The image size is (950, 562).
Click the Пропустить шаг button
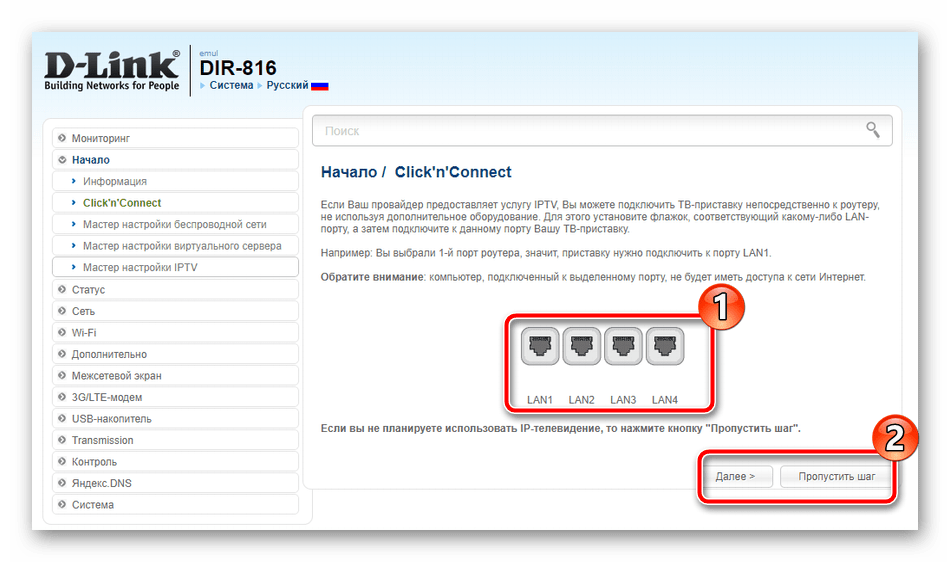836,477
